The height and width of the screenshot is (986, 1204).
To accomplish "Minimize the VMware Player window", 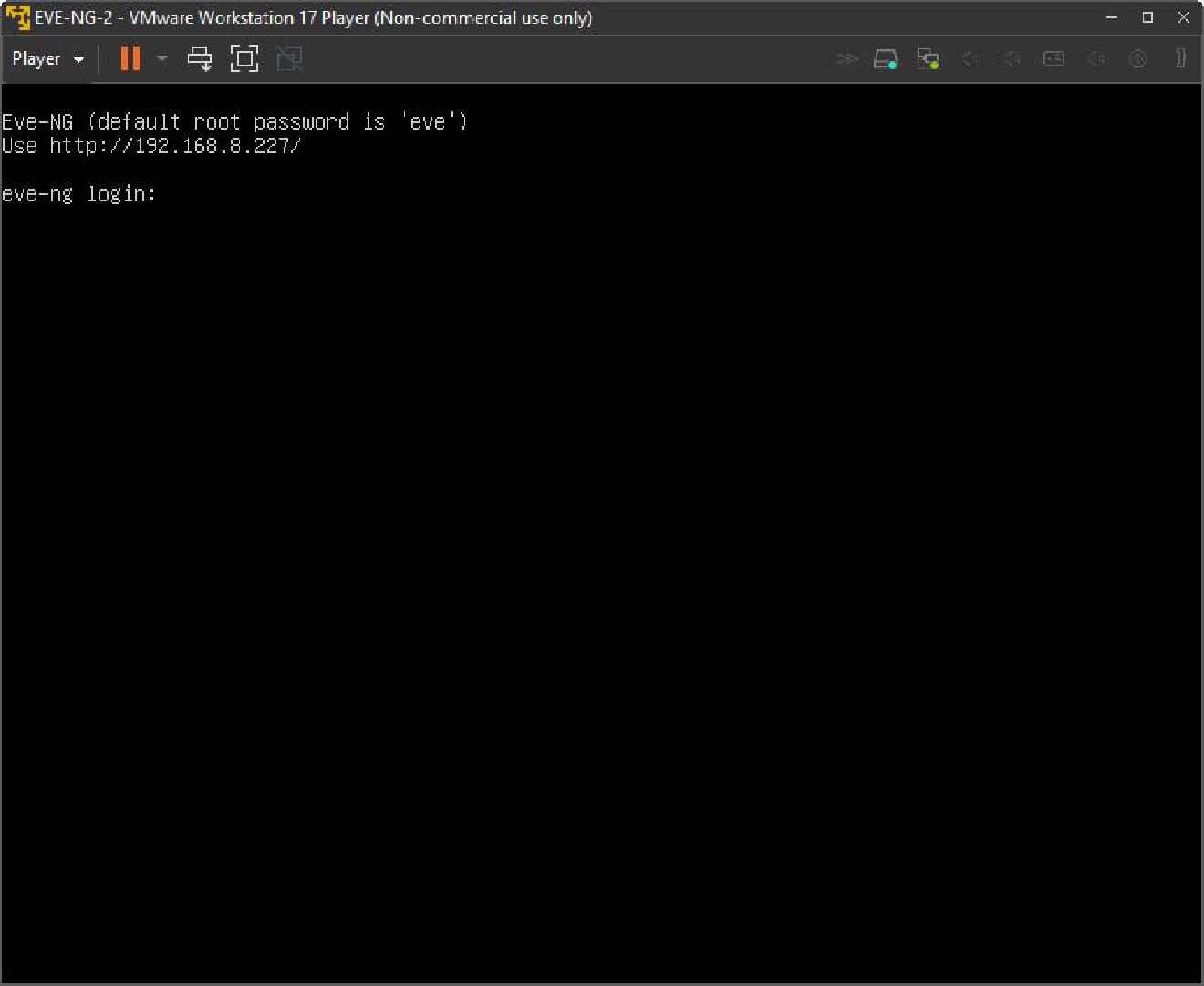I will tap(1112, 17).
